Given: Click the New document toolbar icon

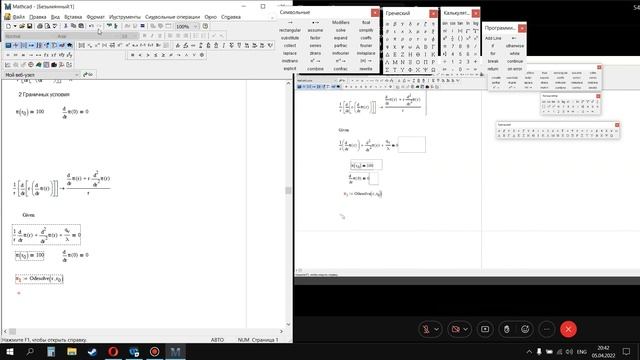Looking at the screenshot, I should click(8, 26).
